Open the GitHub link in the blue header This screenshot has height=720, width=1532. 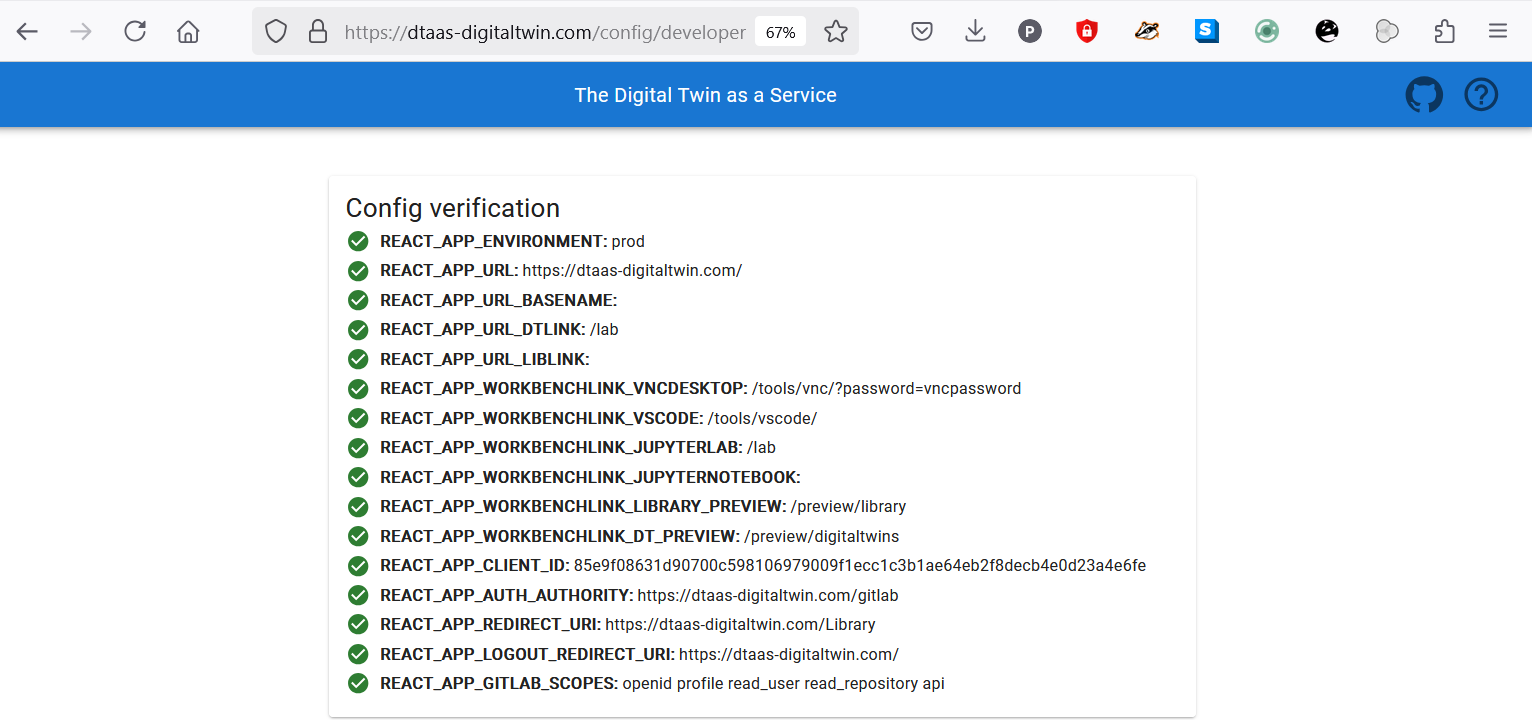[x=1424, y=94]
